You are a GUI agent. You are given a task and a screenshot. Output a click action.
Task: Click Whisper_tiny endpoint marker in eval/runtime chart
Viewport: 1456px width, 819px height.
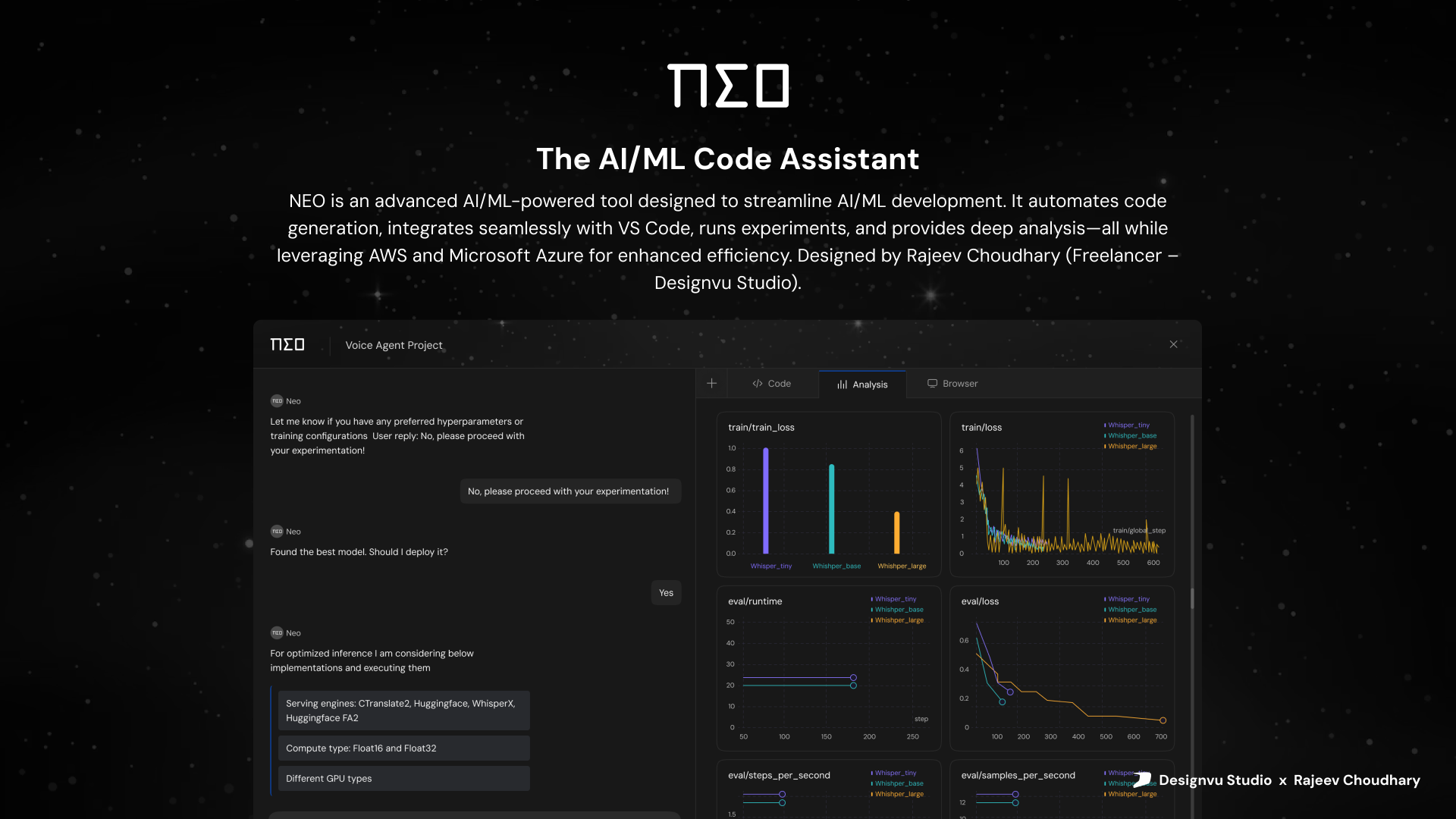pyautogui.click(x=853, y=678)
